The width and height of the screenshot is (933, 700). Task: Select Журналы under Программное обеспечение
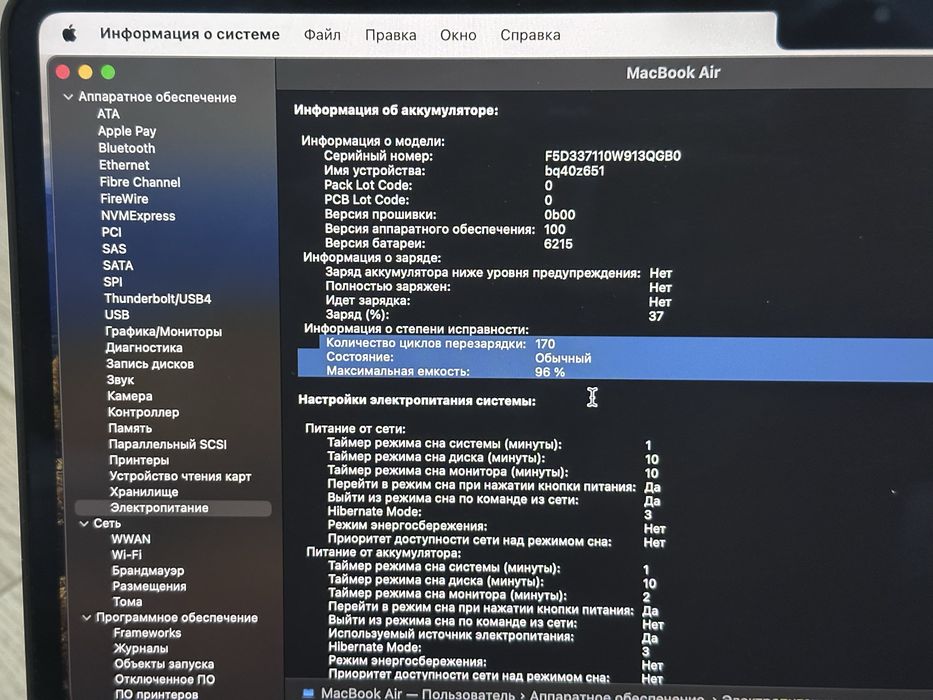pos(141,649)
